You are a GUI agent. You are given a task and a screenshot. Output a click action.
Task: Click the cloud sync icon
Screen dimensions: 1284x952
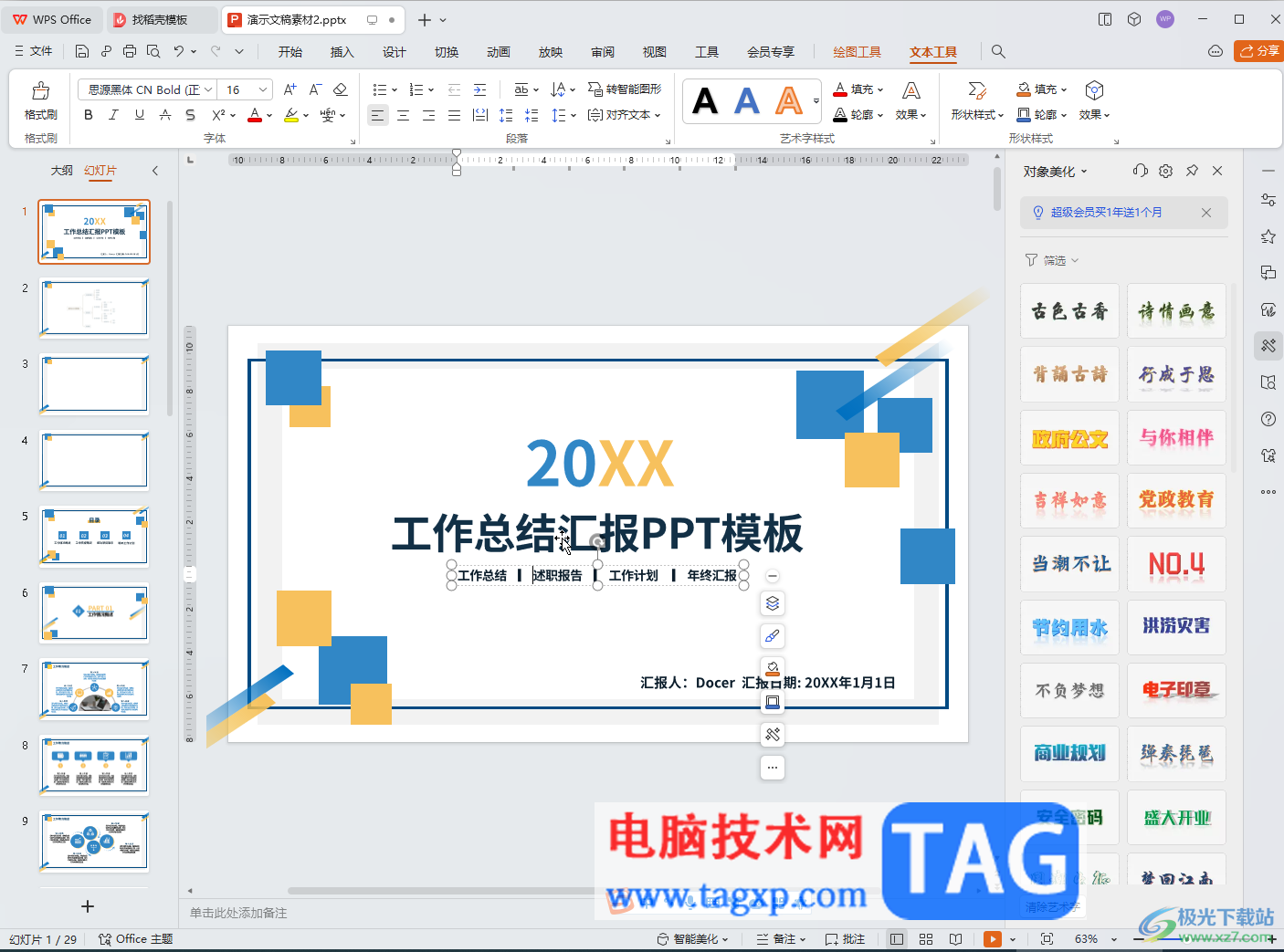point(1215,51)
